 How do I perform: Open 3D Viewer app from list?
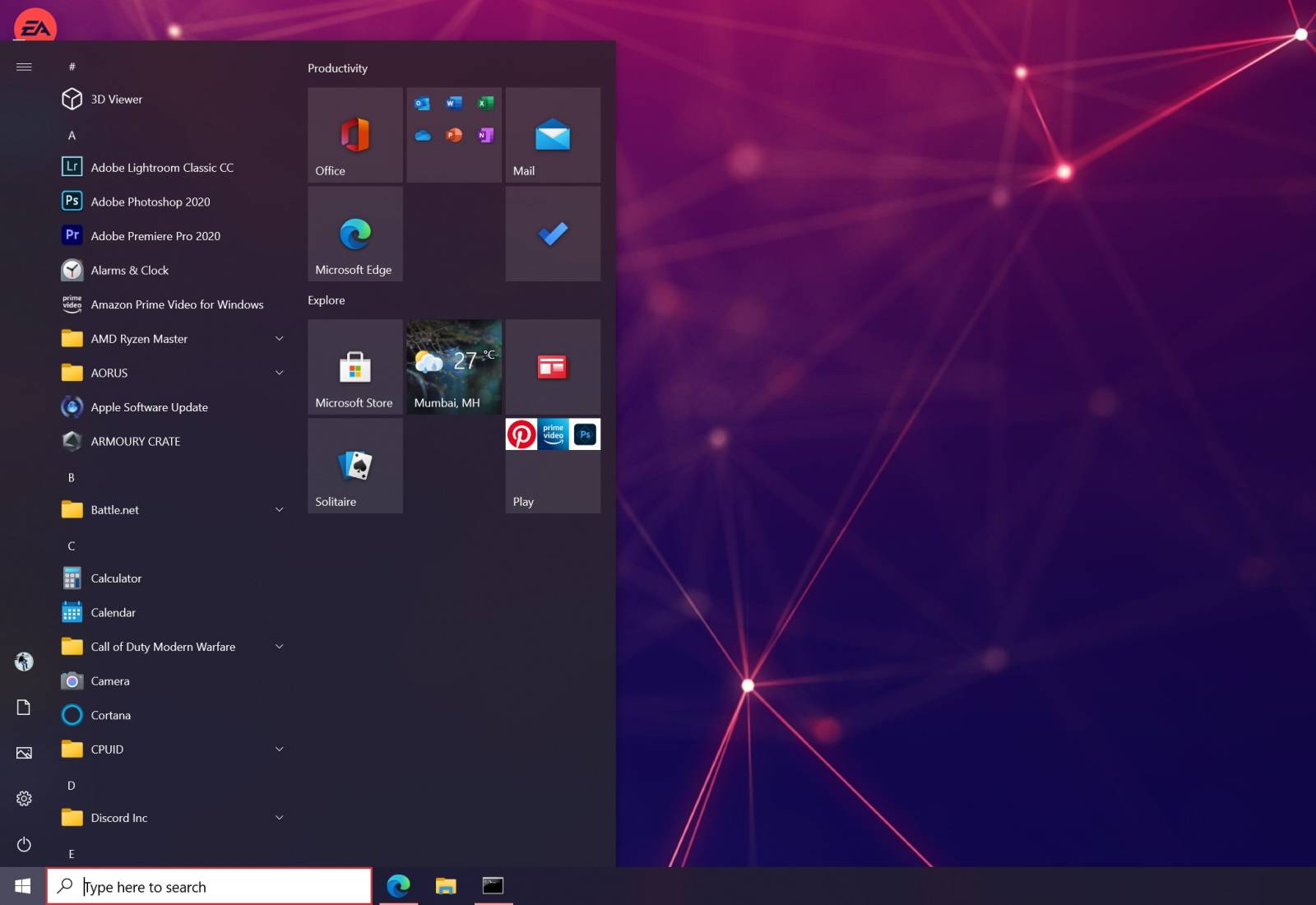coord(173,99)
